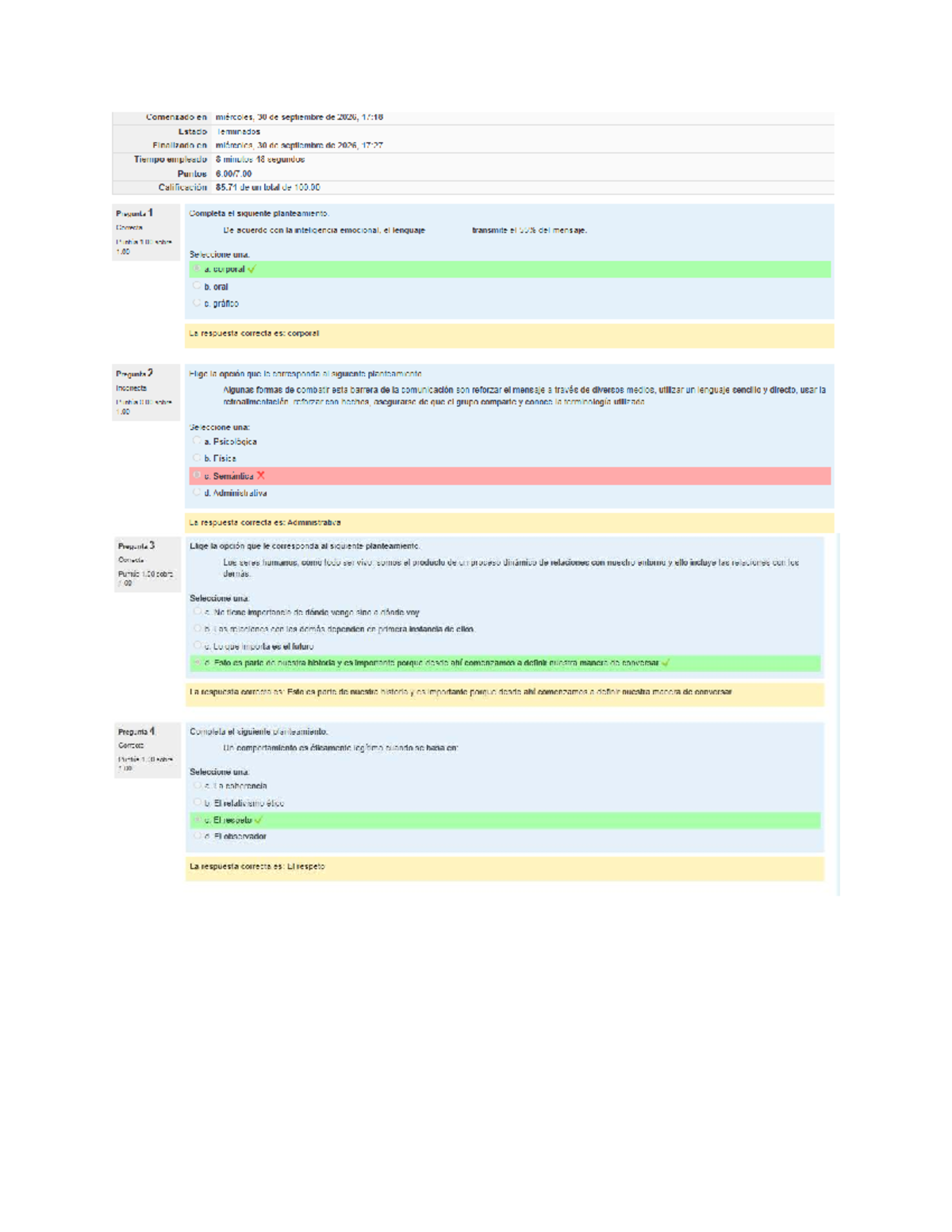Screen dimensions: 952x1232
Task: Select the 'b. El relativismo ético' option
Action: [x=197, y=803]
